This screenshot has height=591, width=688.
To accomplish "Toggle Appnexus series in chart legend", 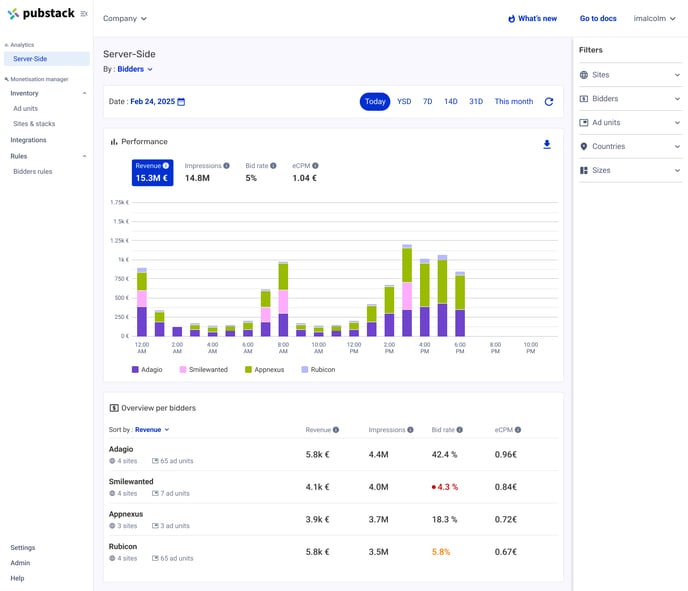I will click(x=265, y=370).
